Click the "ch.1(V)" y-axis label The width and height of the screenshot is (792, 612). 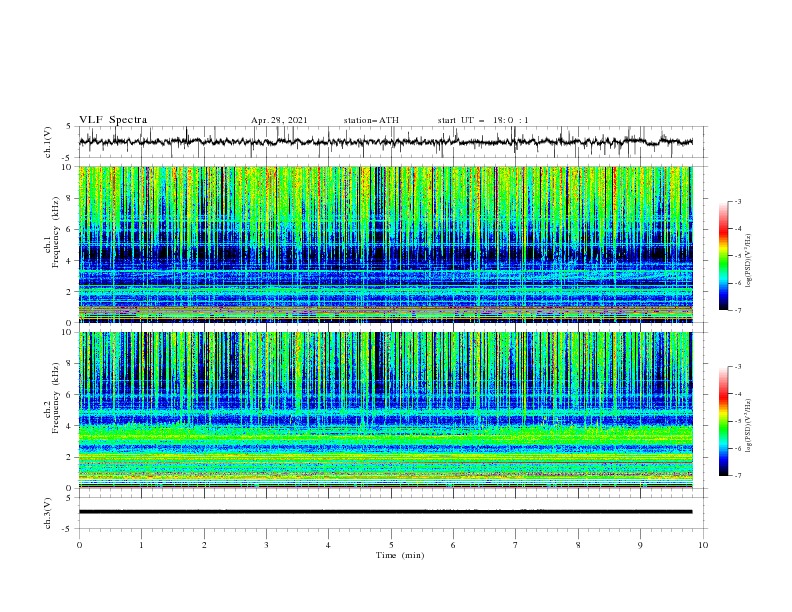point(48,142)
